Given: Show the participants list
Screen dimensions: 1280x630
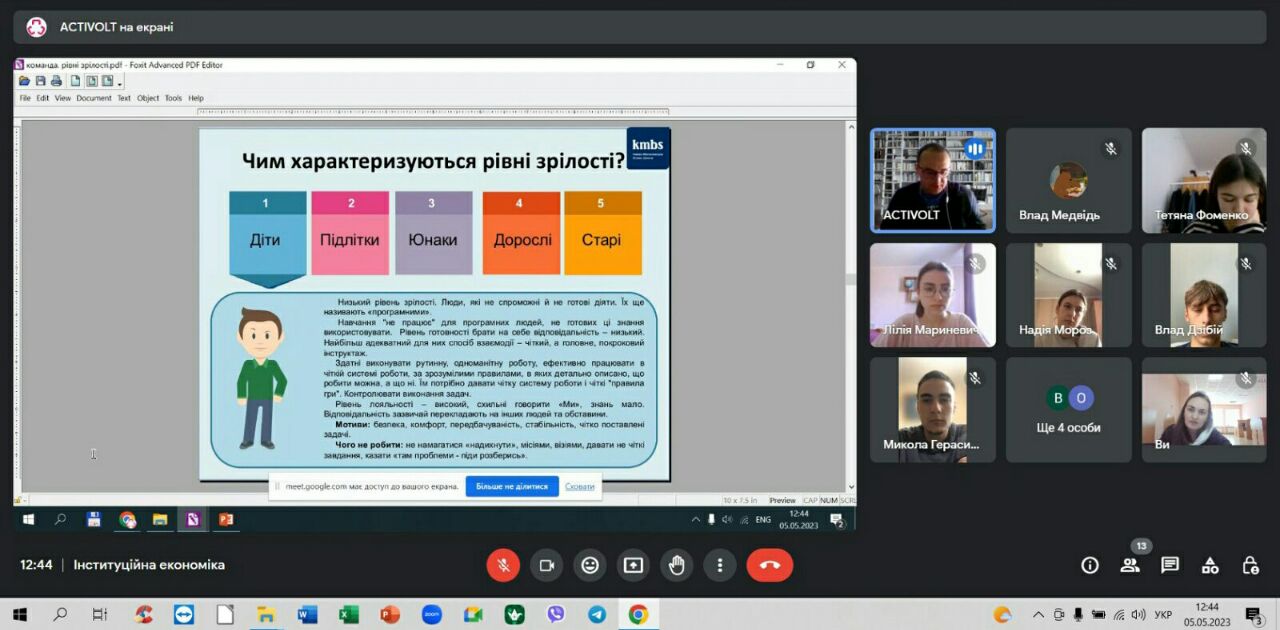Looking at the screenshot, I should 1130,565.
